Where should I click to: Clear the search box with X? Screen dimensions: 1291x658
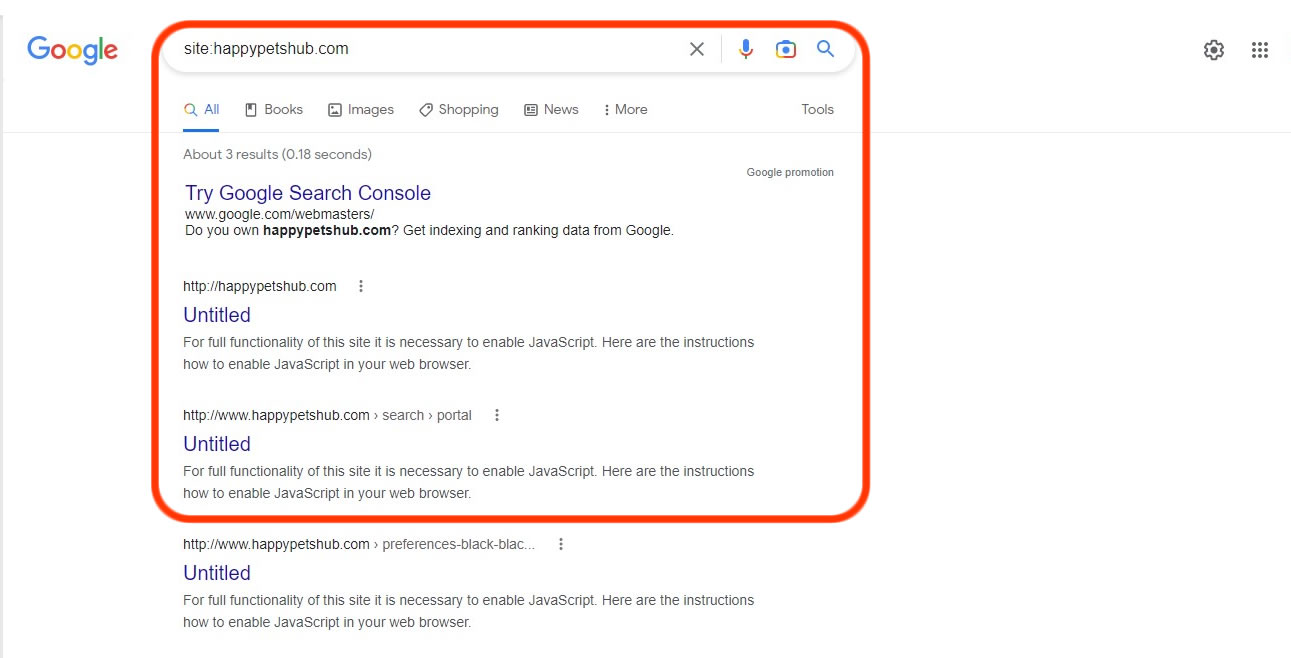[697, 49]
